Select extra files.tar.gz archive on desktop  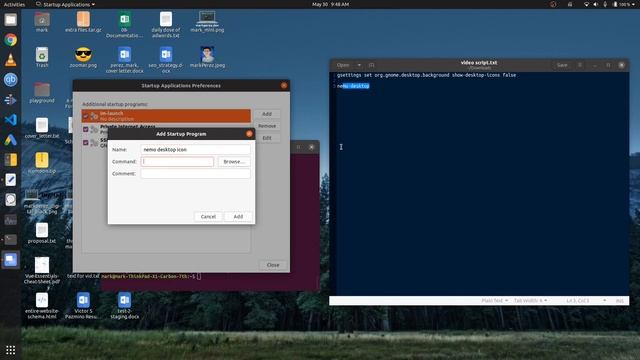pos(83,22)
